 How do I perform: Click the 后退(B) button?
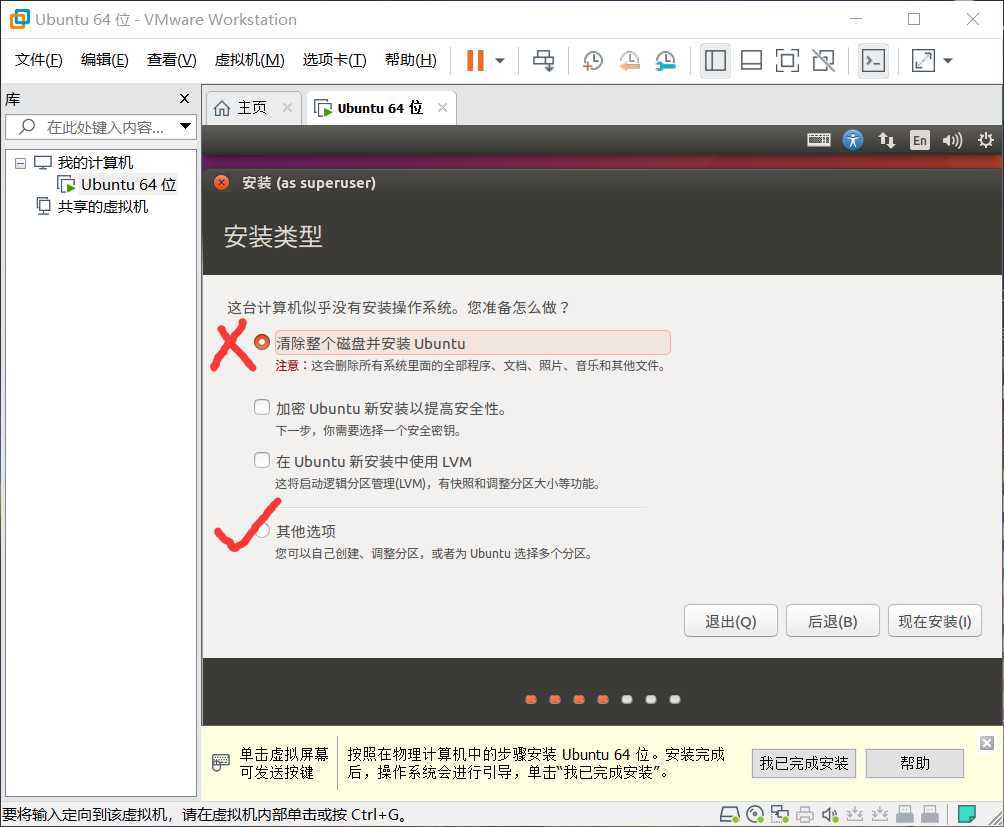click(x=832, y=621)
